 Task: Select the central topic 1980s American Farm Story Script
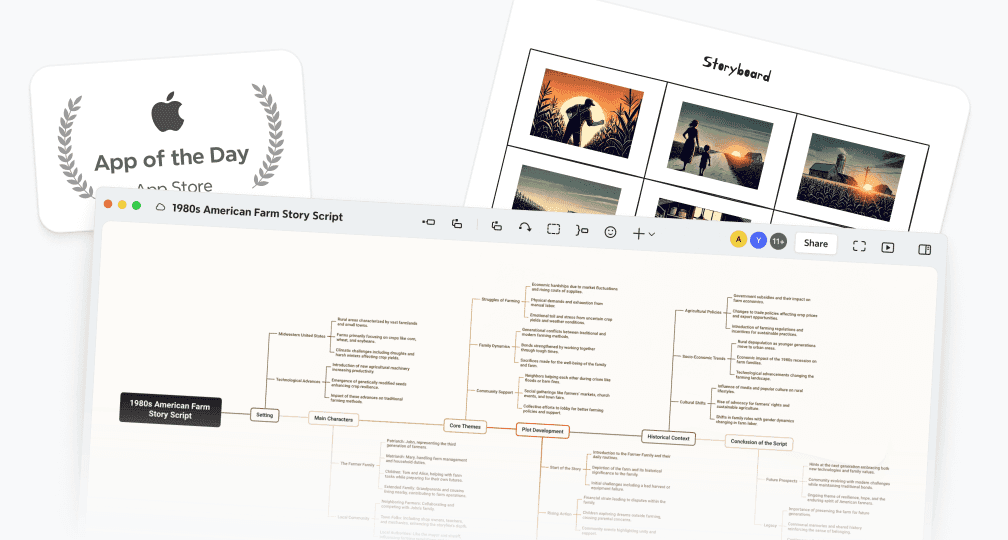[170, 410]
